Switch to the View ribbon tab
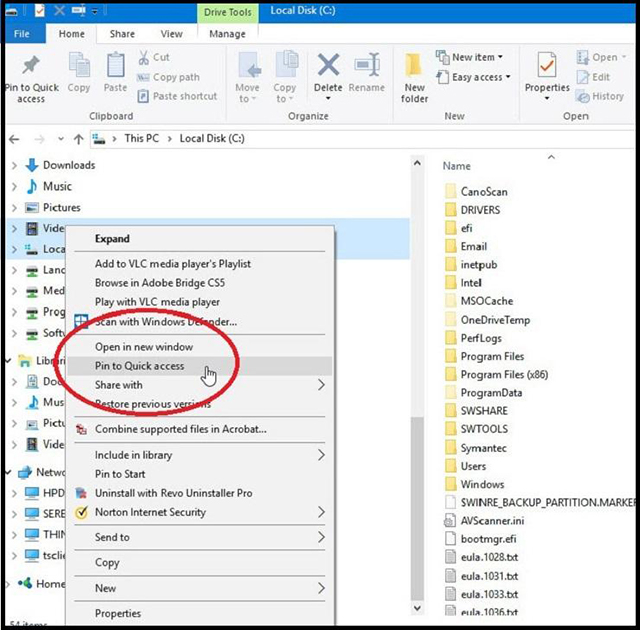Image resolution: width=640 pixels, height=630 pixels. 171,33
